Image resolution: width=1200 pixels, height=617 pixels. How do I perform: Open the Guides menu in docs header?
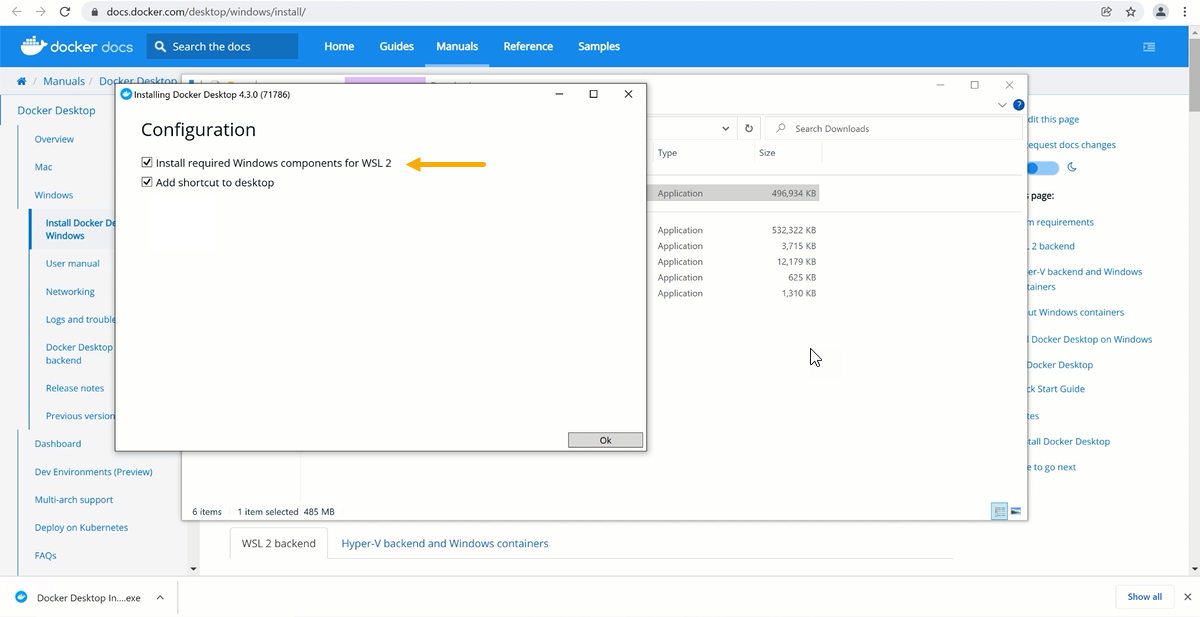[396, 46]
